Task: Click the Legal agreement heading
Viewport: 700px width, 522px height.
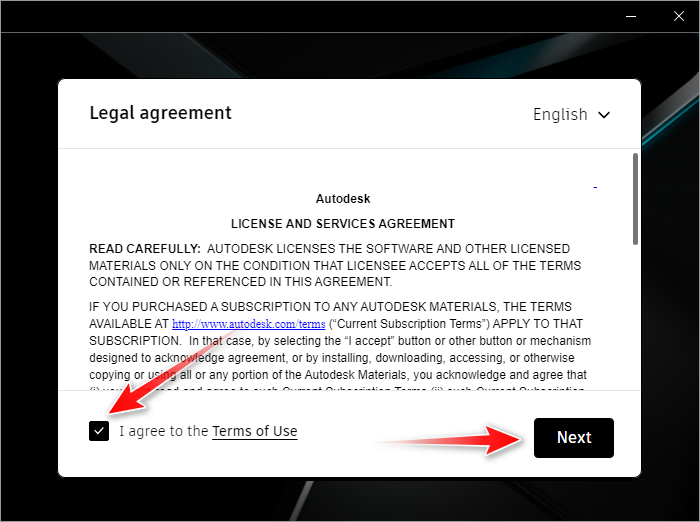Action: coord(161,113)
